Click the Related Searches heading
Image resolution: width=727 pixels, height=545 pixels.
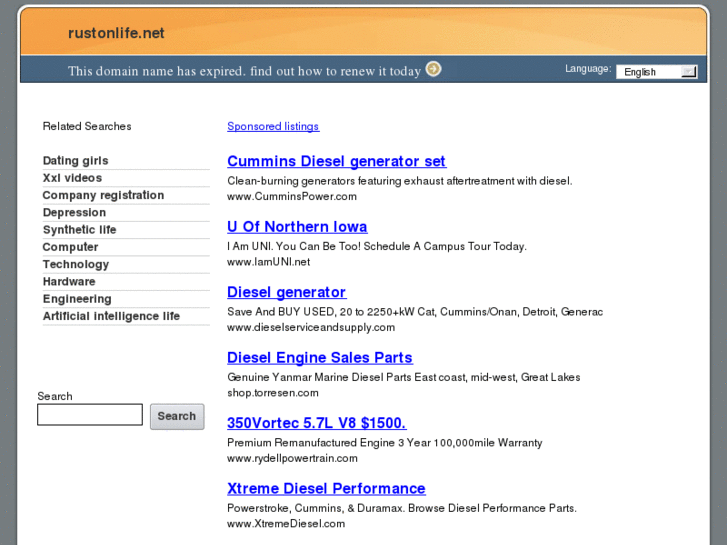click(87, 126)
